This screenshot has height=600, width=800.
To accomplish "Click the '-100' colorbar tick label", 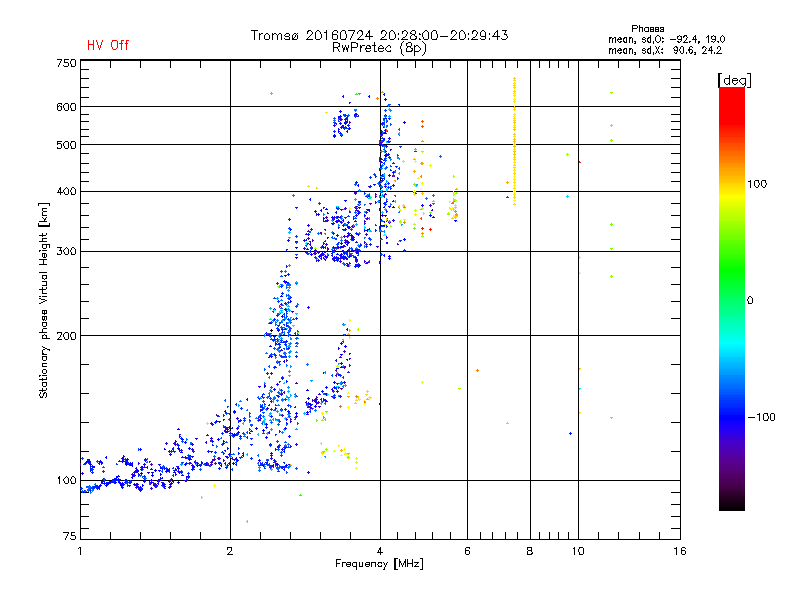I will point(762,417).
